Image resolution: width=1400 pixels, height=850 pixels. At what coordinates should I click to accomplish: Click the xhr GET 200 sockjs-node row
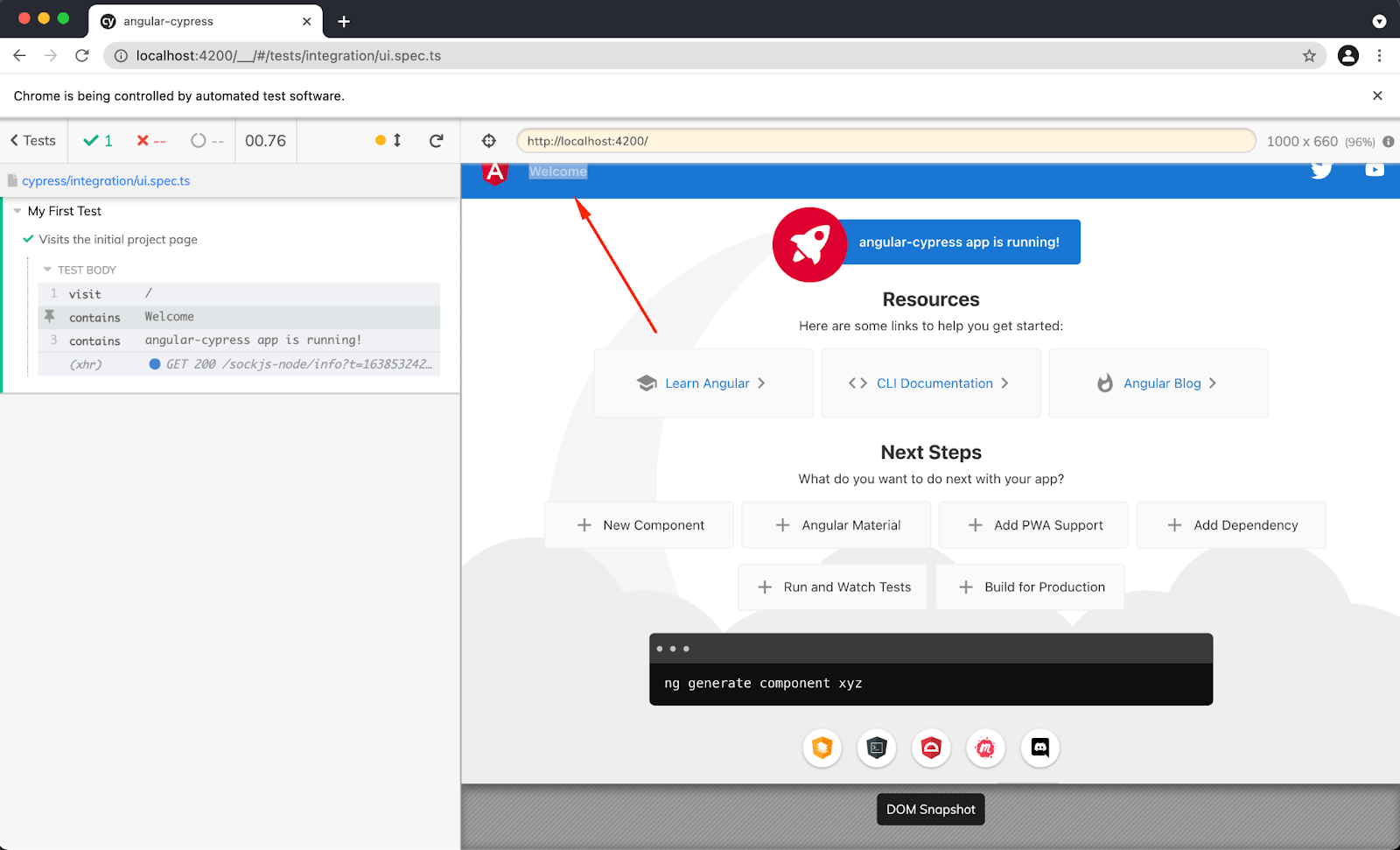point(238,364)
